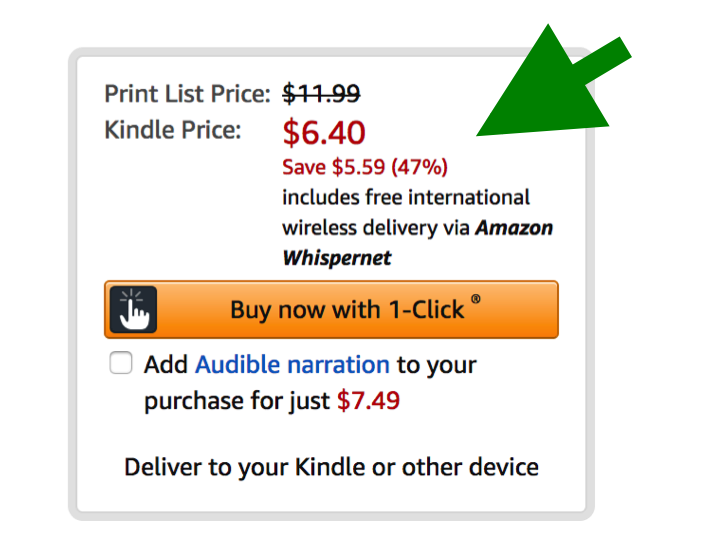Click the 1-Click hand pointer icon
This screenshot has width=720, height=540.
click(x=133, y=309)
